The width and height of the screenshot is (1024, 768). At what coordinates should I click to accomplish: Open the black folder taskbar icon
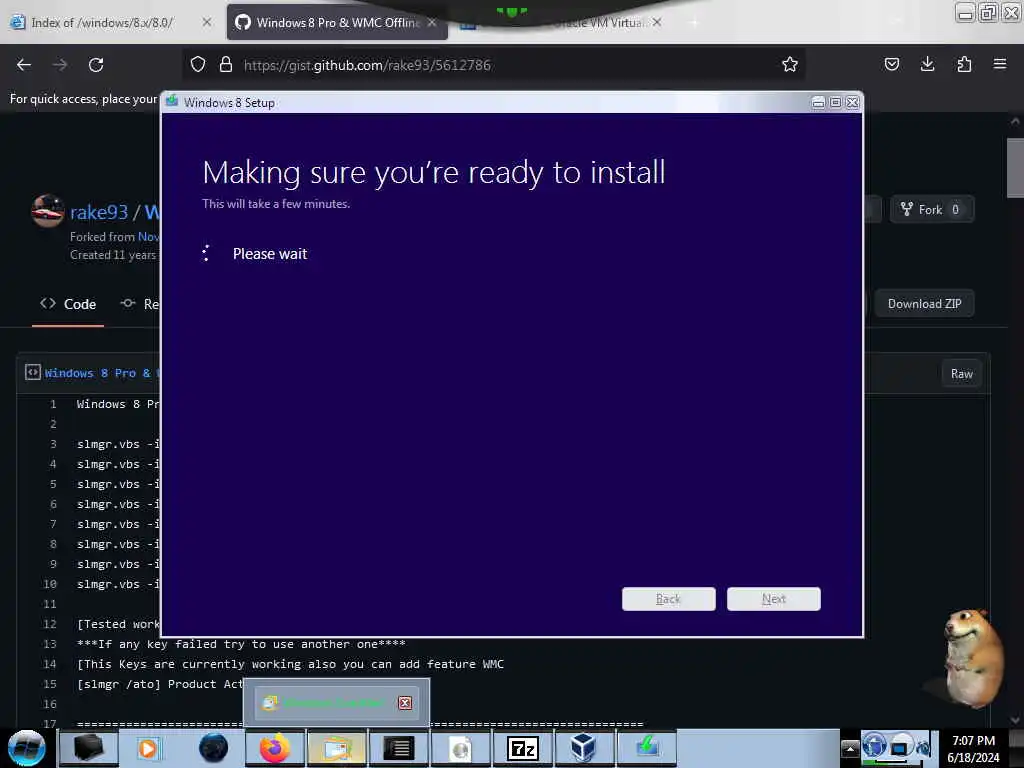[x=89, y=748]
